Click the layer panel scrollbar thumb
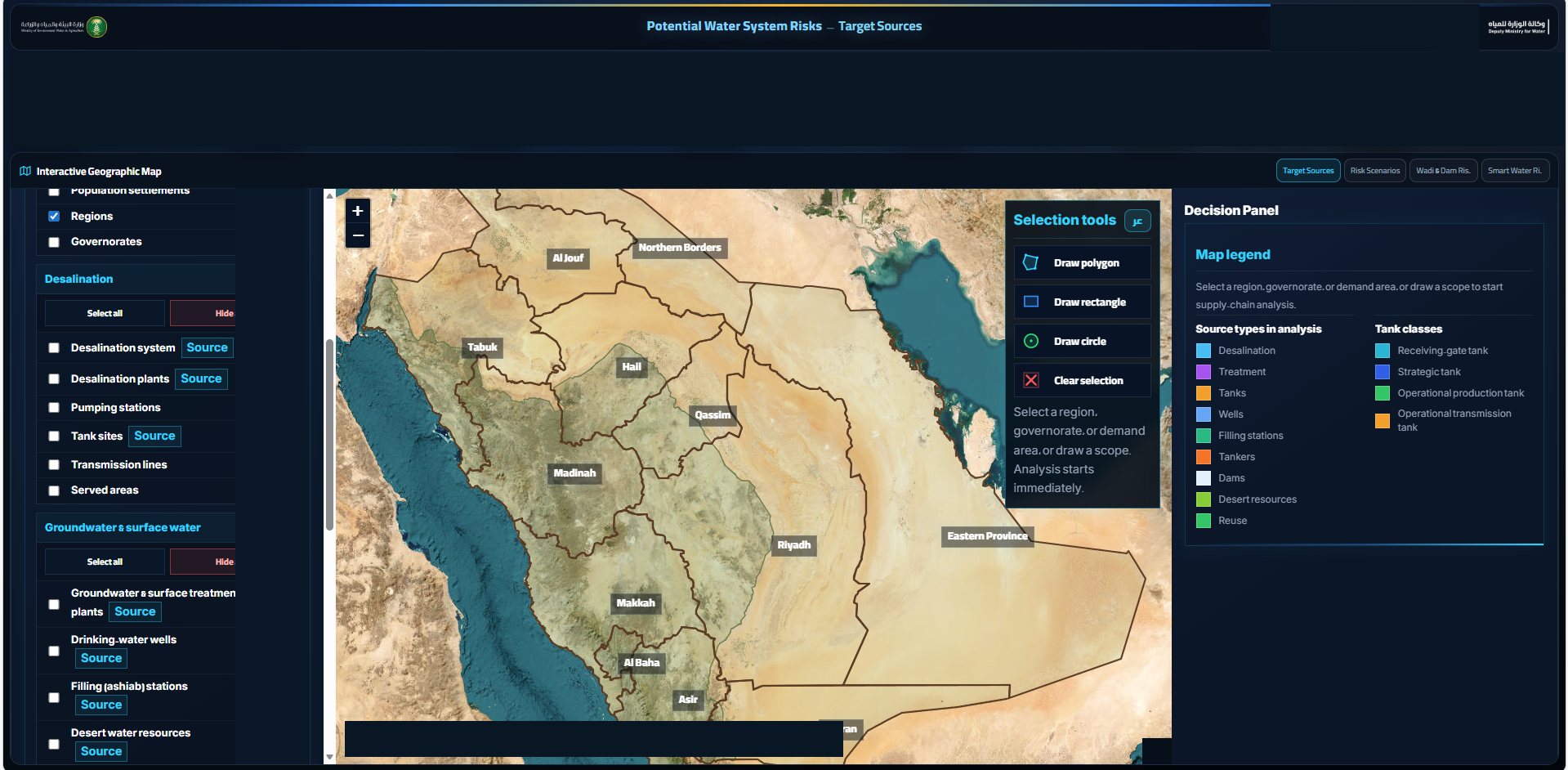Screen dimensions: 1568x770 [x=329, y=435]
